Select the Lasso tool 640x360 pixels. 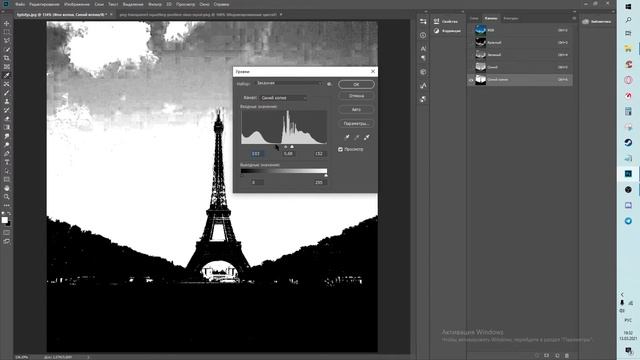7,40
